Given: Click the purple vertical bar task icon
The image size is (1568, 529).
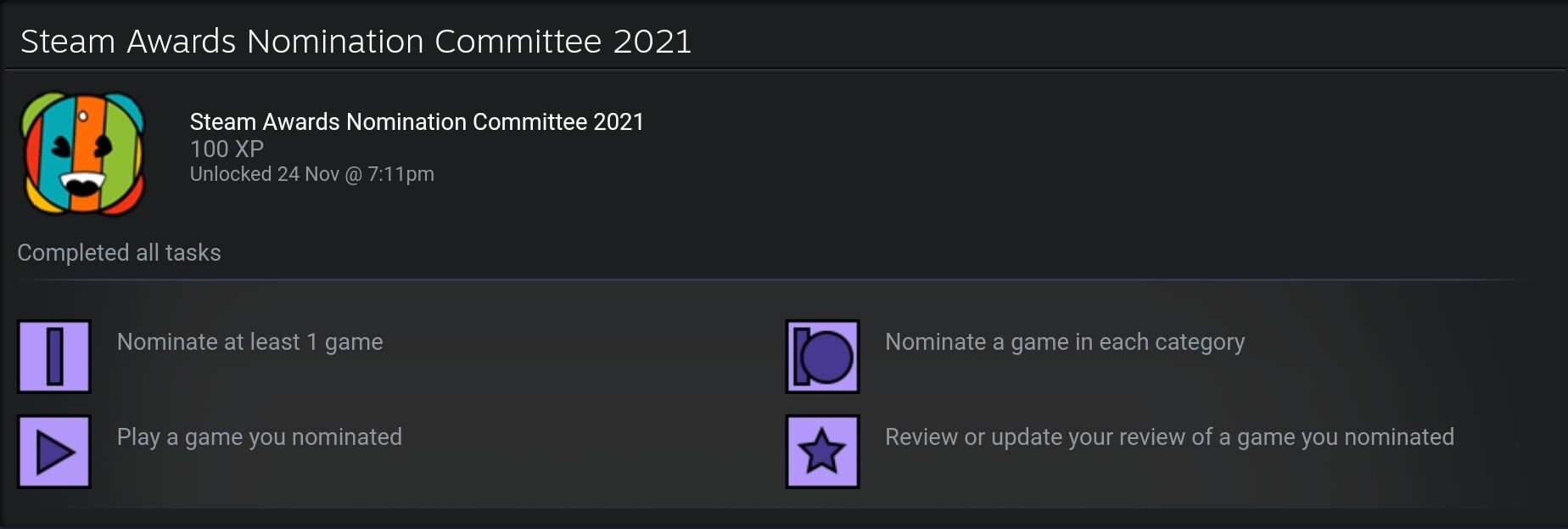Looking at the screenshot, I should coord(54,357).
